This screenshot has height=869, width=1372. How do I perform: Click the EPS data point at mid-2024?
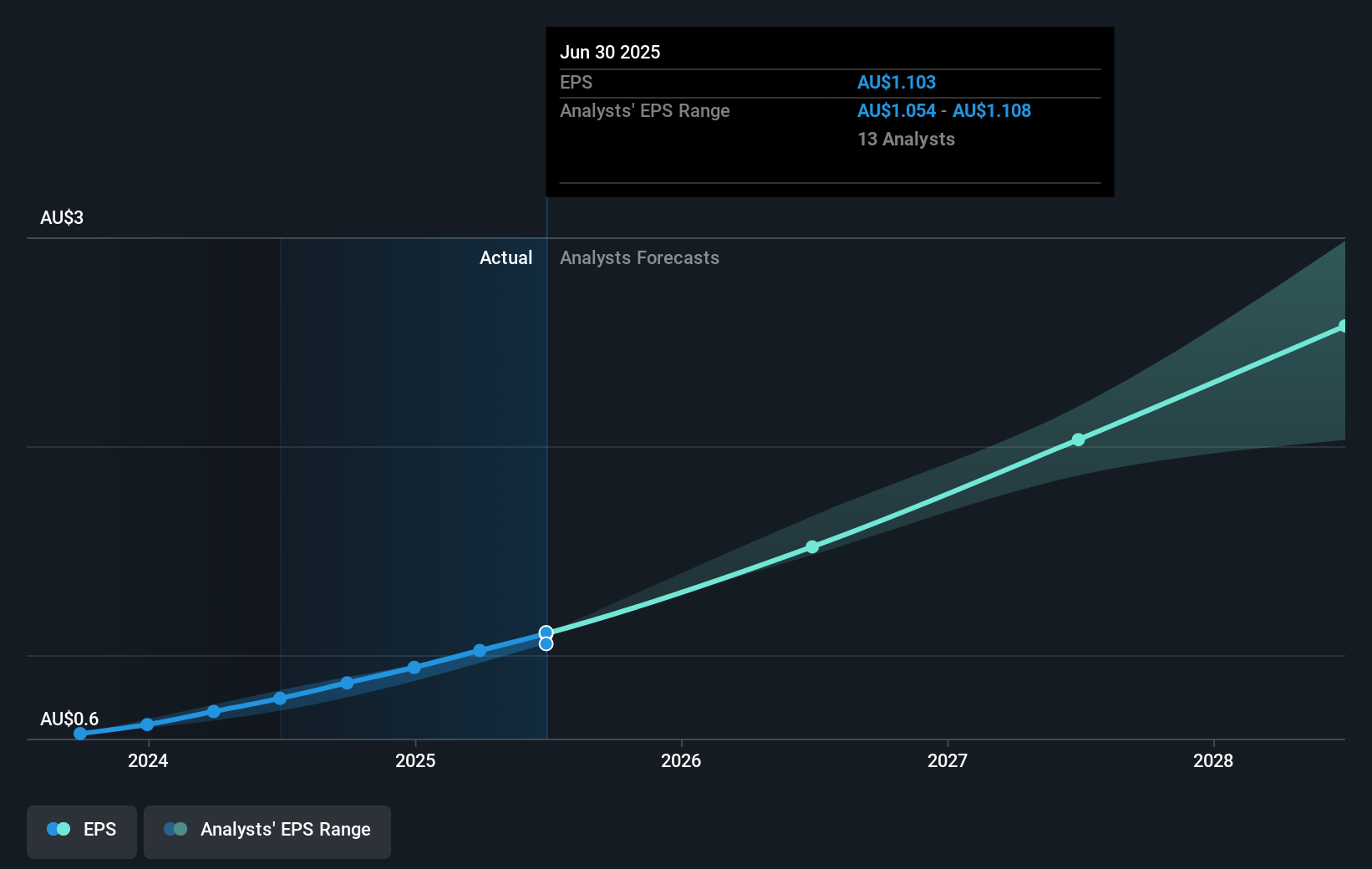280,699
